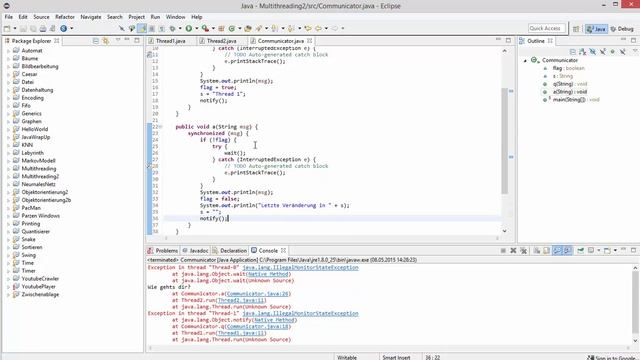Open the File menu

(x=9, y=17)
